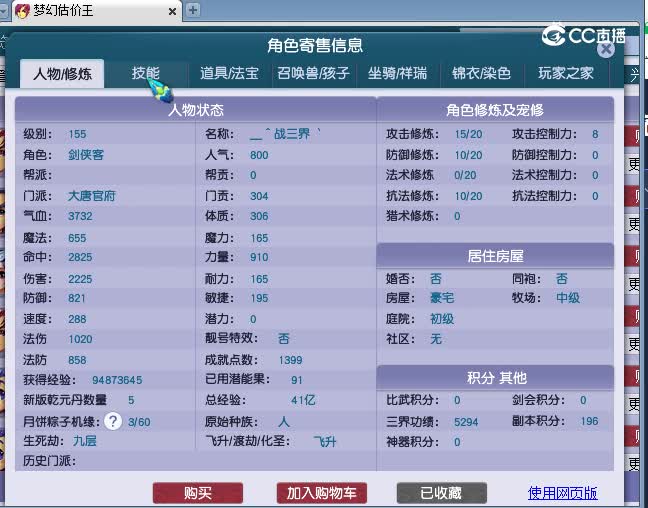Click the 体质 value 306
This screenshot has width=648, height=508.
point(259,216)
